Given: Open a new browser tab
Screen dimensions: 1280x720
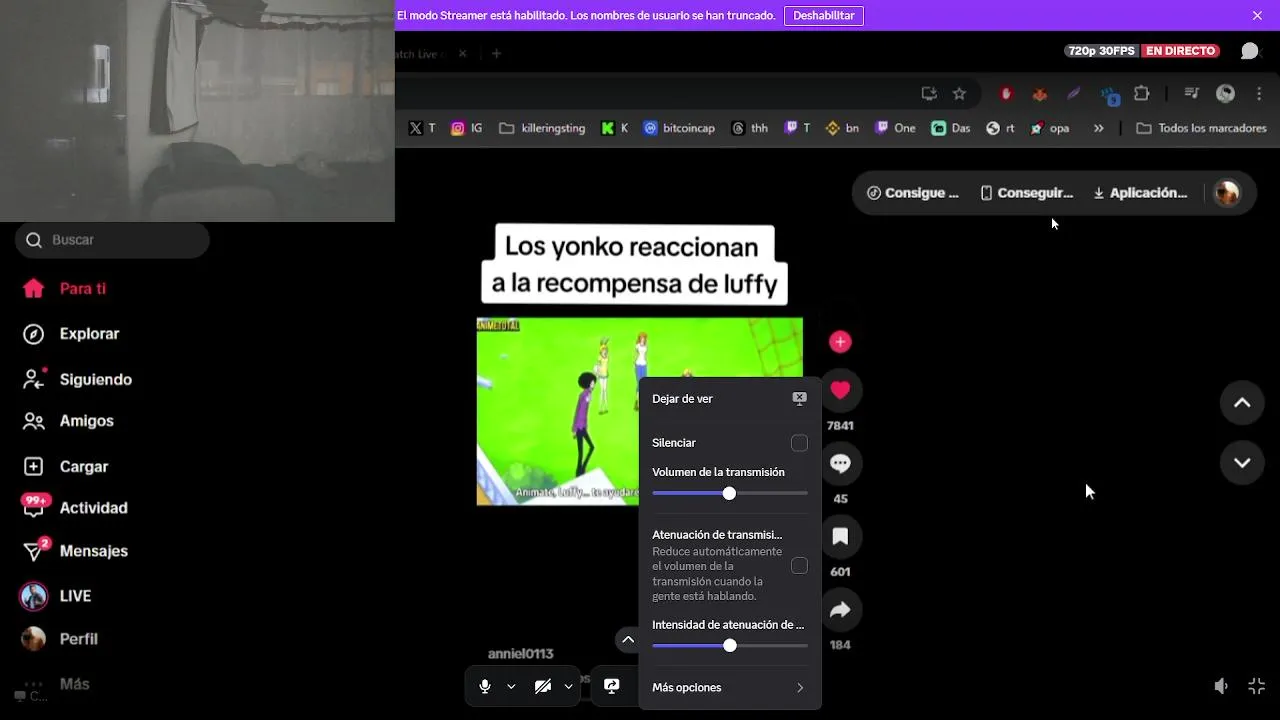Looking at the screenshot, I should (496, 54).
